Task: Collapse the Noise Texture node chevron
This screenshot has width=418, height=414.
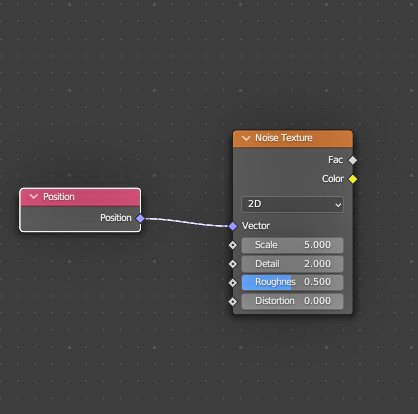Action: point(246,138)
